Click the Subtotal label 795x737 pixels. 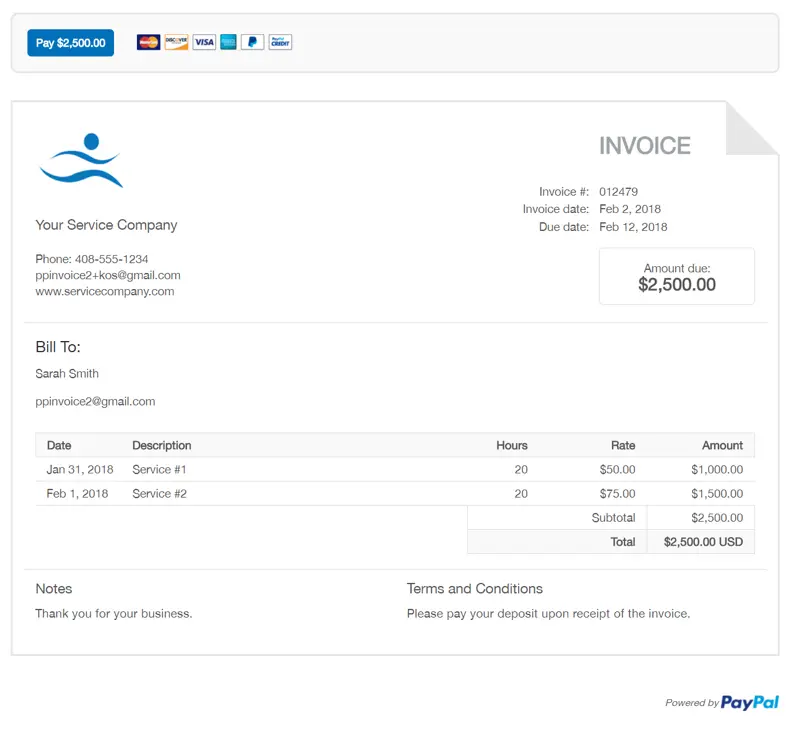point(613,518)
